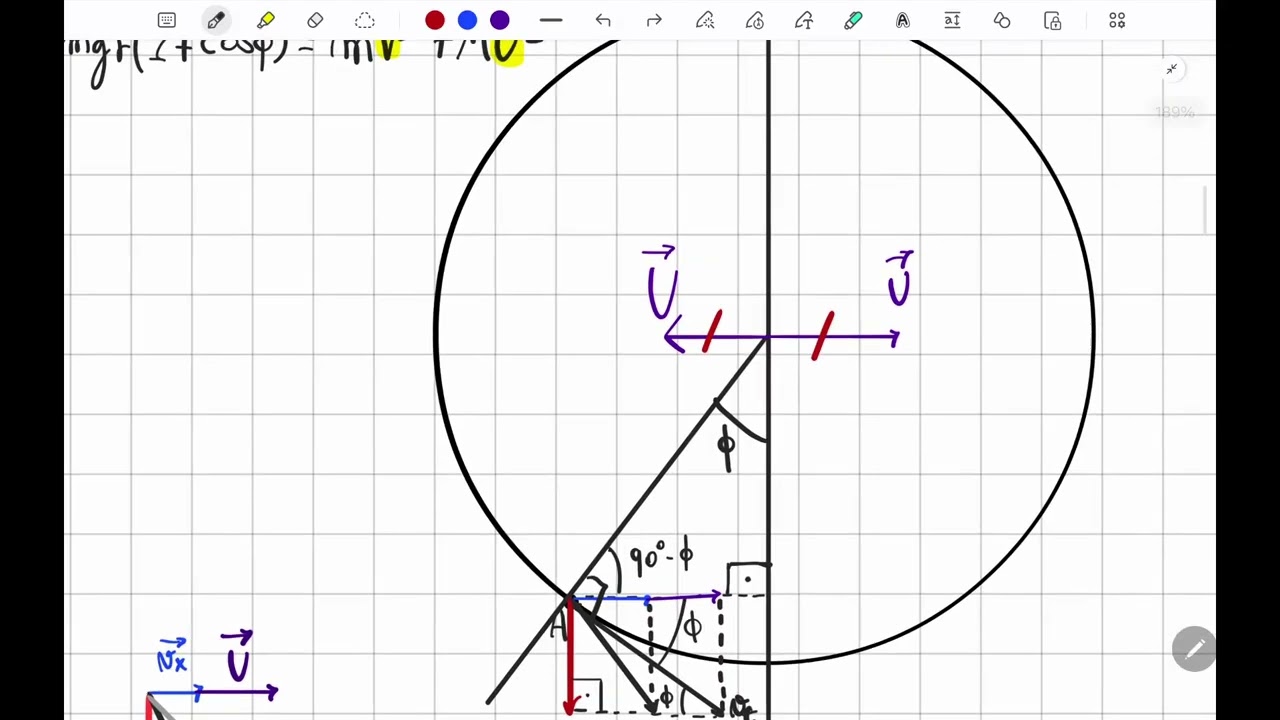Click the collapse arrows to exit full screen

(x=1171, y=69)
